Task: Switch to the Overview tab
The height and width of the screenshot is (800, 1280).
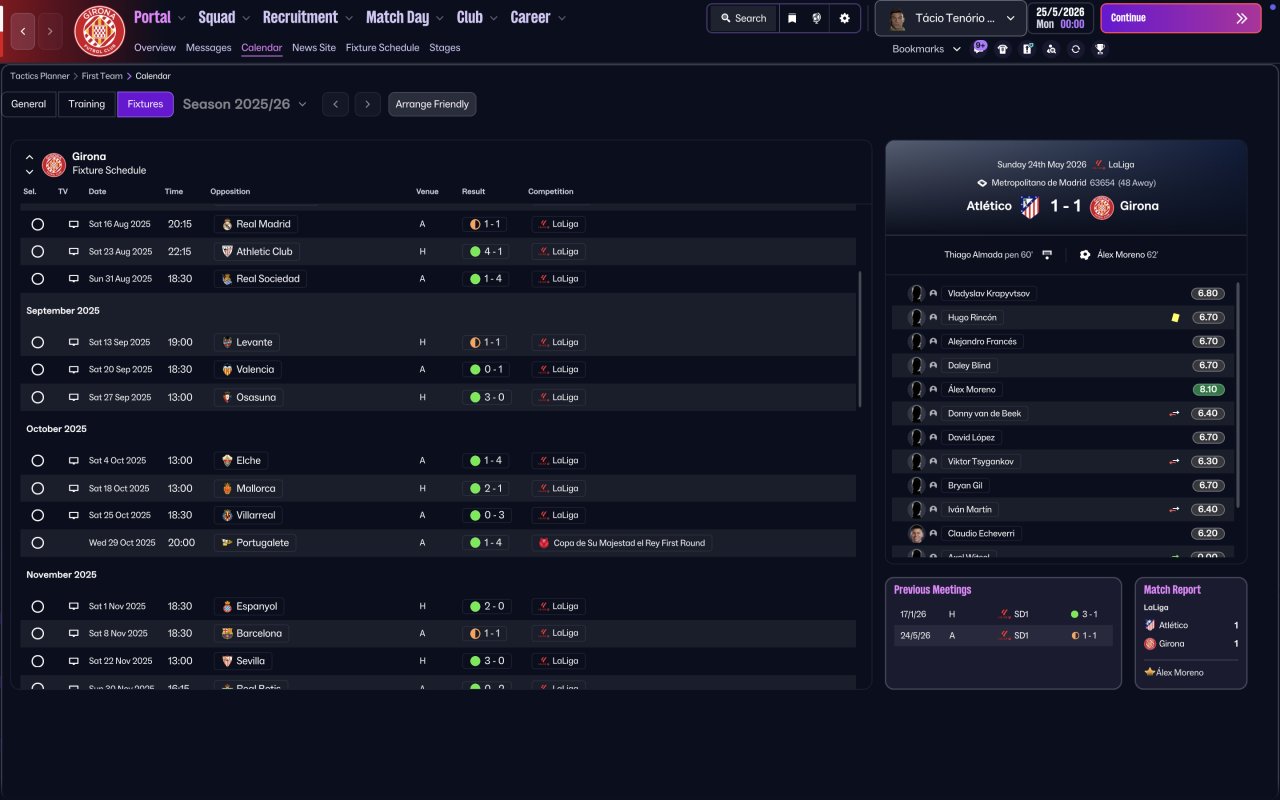Action: (155, 48)
